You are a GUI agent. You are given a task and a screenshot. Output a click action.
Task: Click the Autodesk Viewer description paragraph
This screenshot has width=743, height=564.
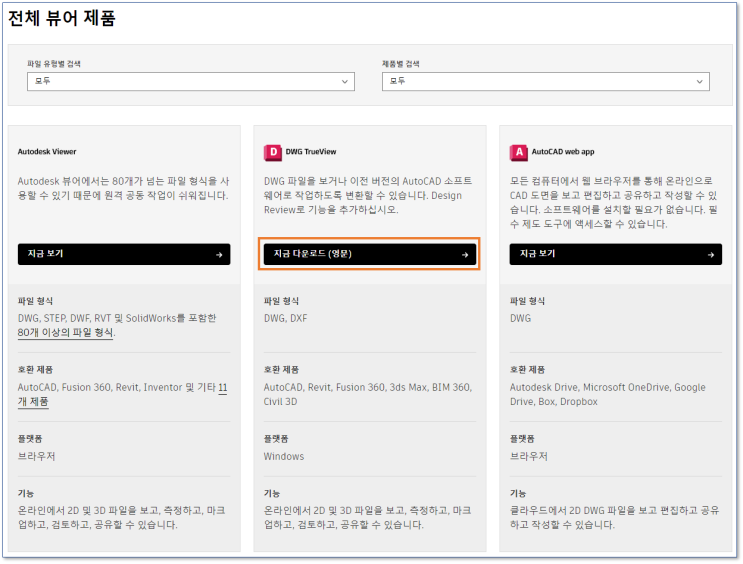click(124, 188)
